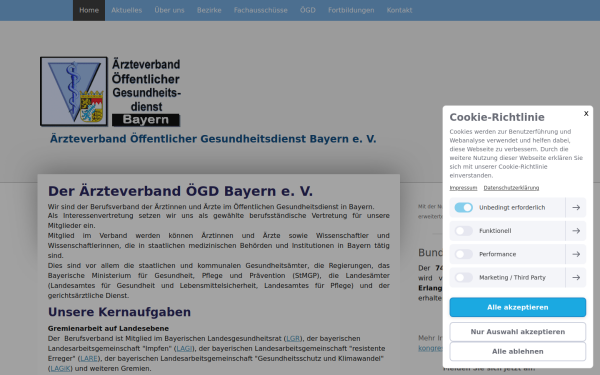
Task: Click the Alle ablehnen button
Action: 517,351
